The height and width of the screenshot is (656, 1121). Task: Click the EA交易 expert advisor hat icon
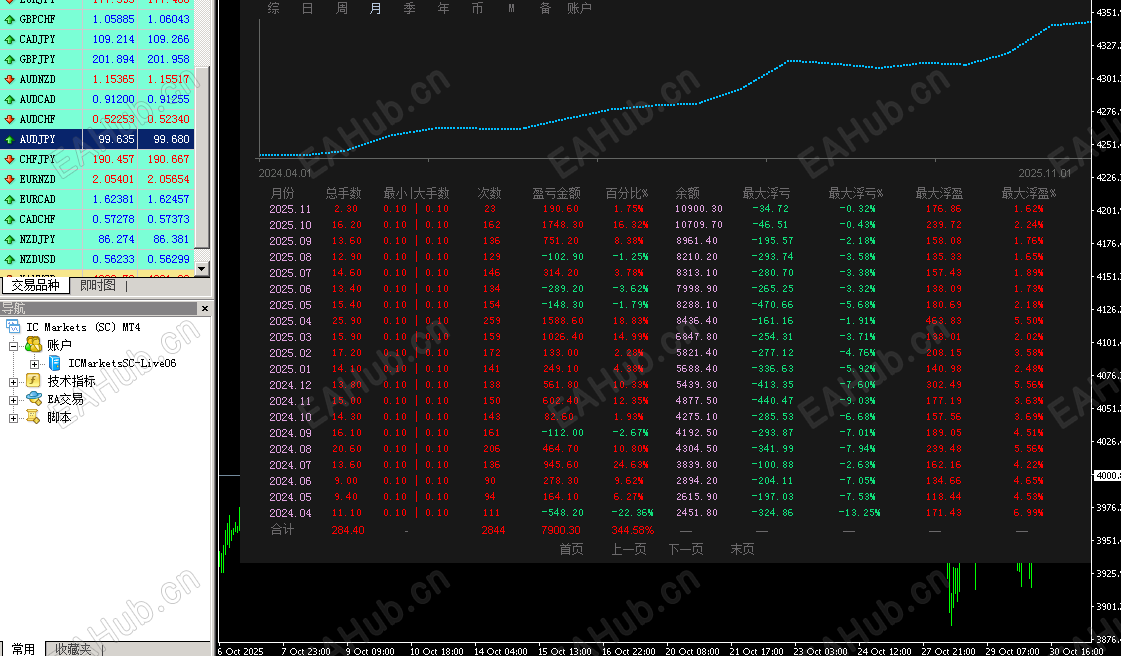[x=34, y=399]
